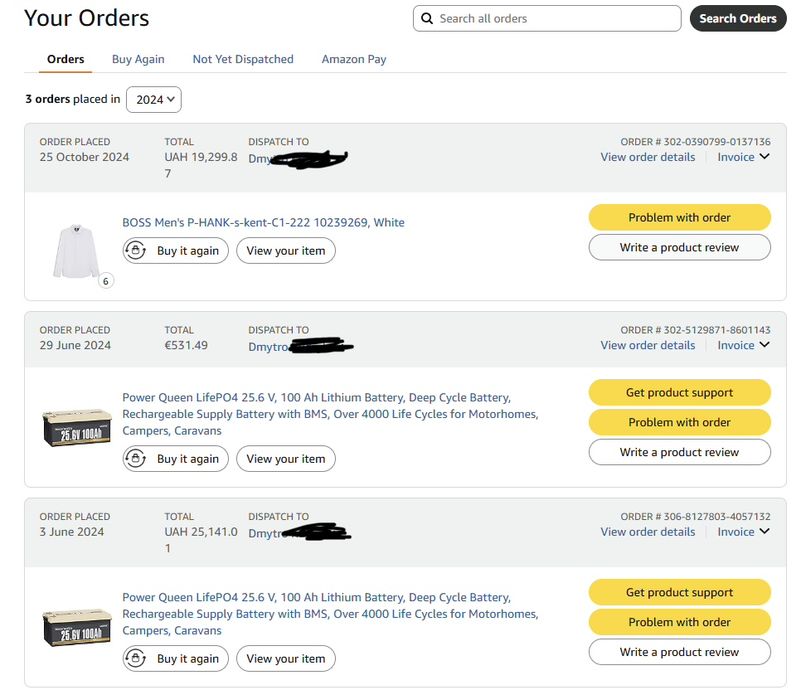Open the battery thumbnail in the 29 June order

(x=77, y=428)
